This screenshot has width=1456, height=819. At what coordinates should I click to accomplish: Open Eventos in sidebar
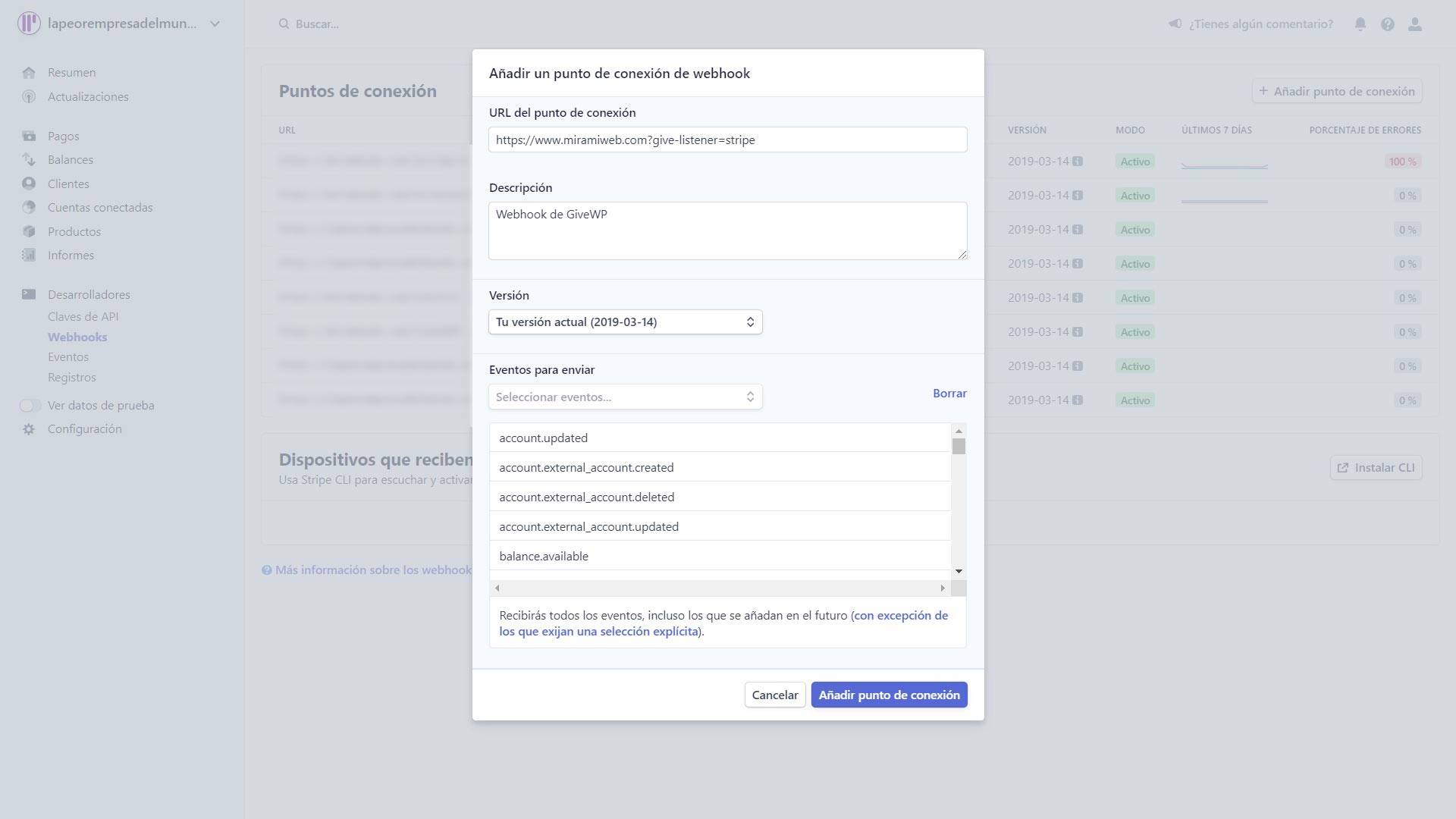coord(68,357)
